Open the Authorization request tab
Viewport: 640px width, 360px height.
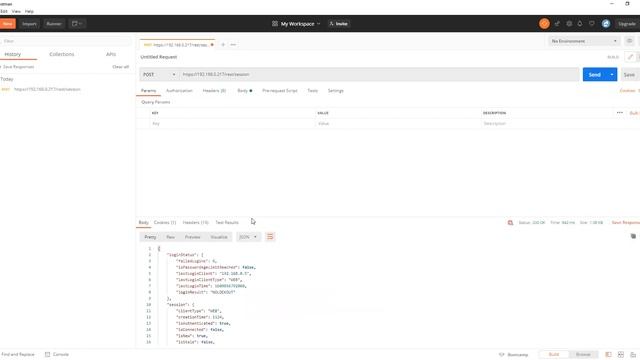[x=179, y=91]
